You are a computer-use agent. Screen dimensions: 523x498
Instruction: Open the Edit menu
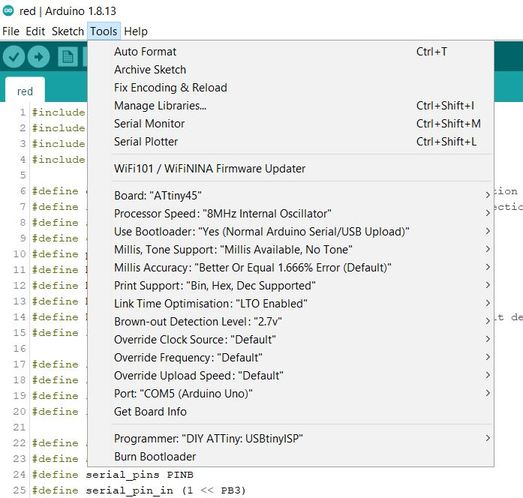tap(35, 31)
